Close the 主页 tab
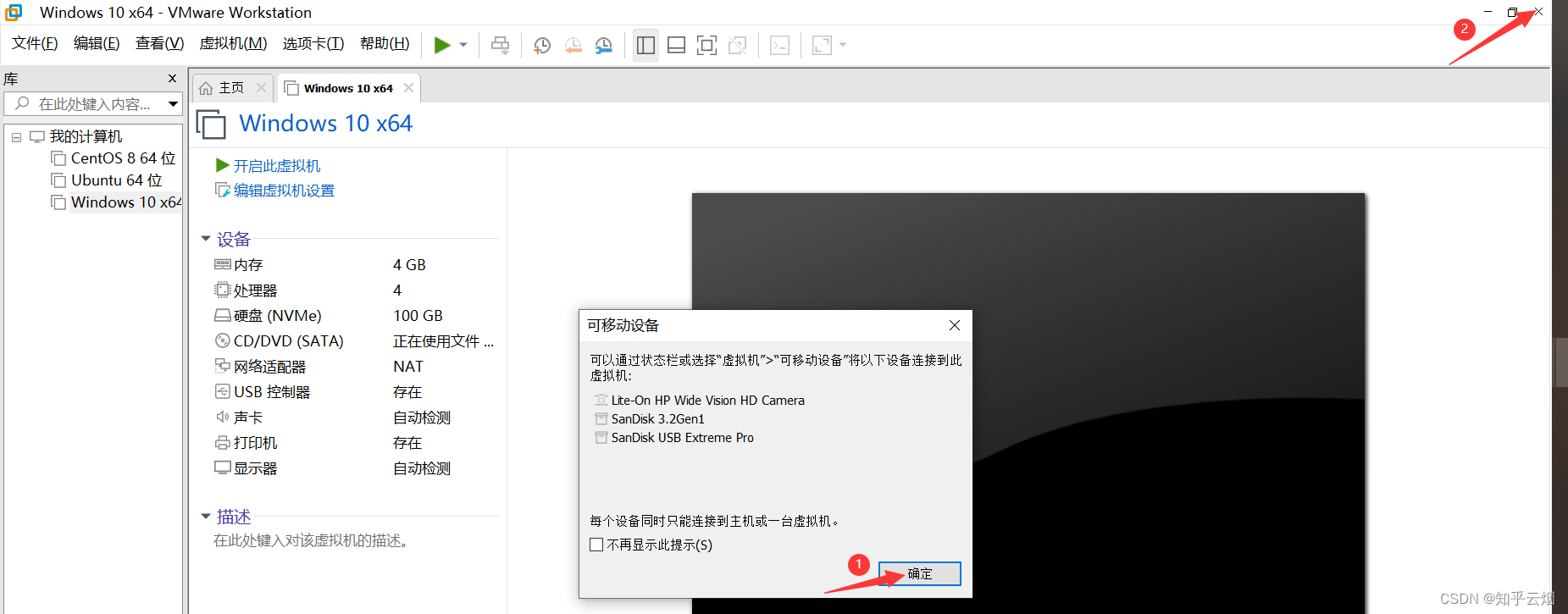Screen dimensions: 1568x614 [x=261, y=88]
